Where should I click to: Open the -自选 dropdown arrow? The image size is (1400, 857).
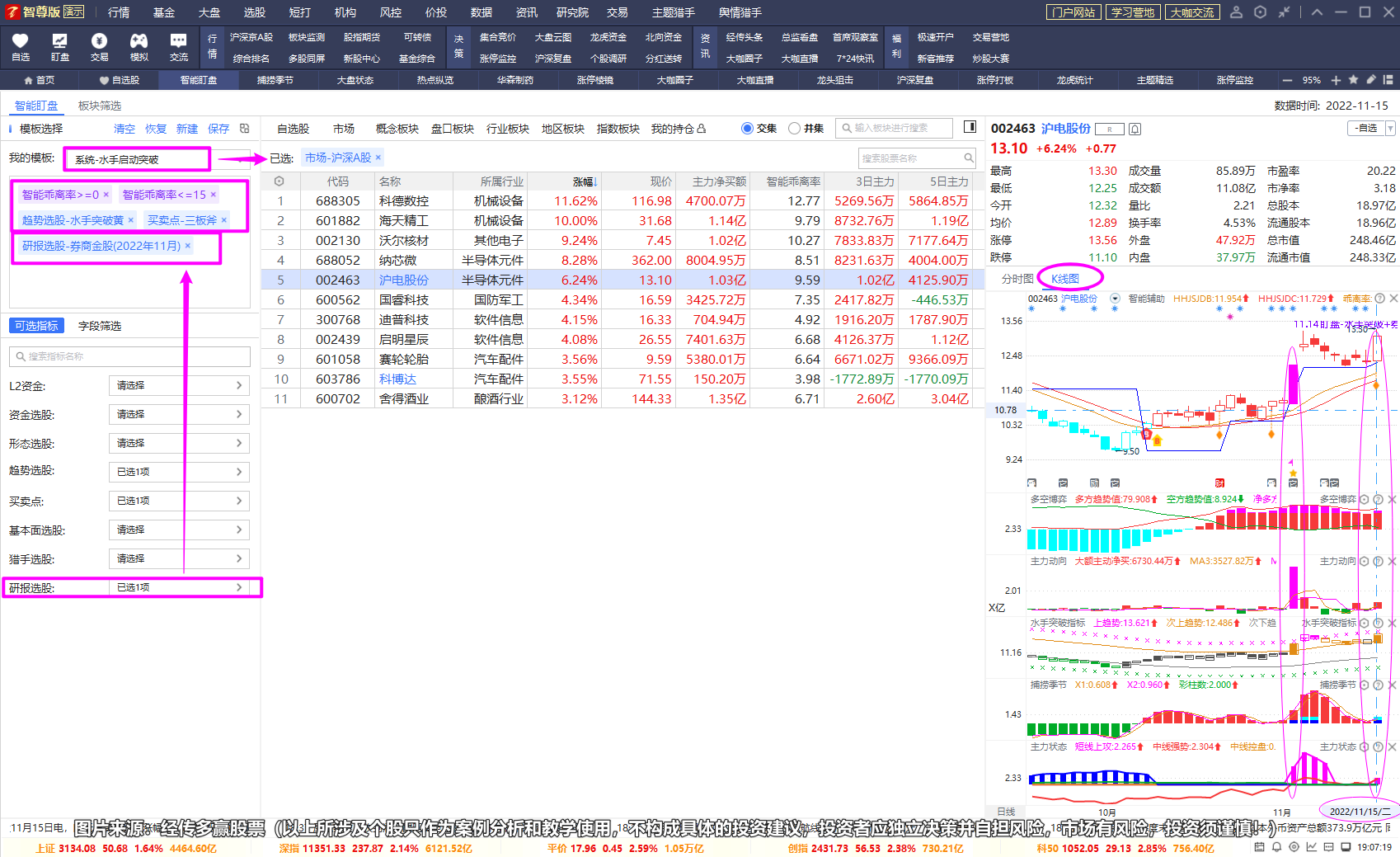(1390, 129)
